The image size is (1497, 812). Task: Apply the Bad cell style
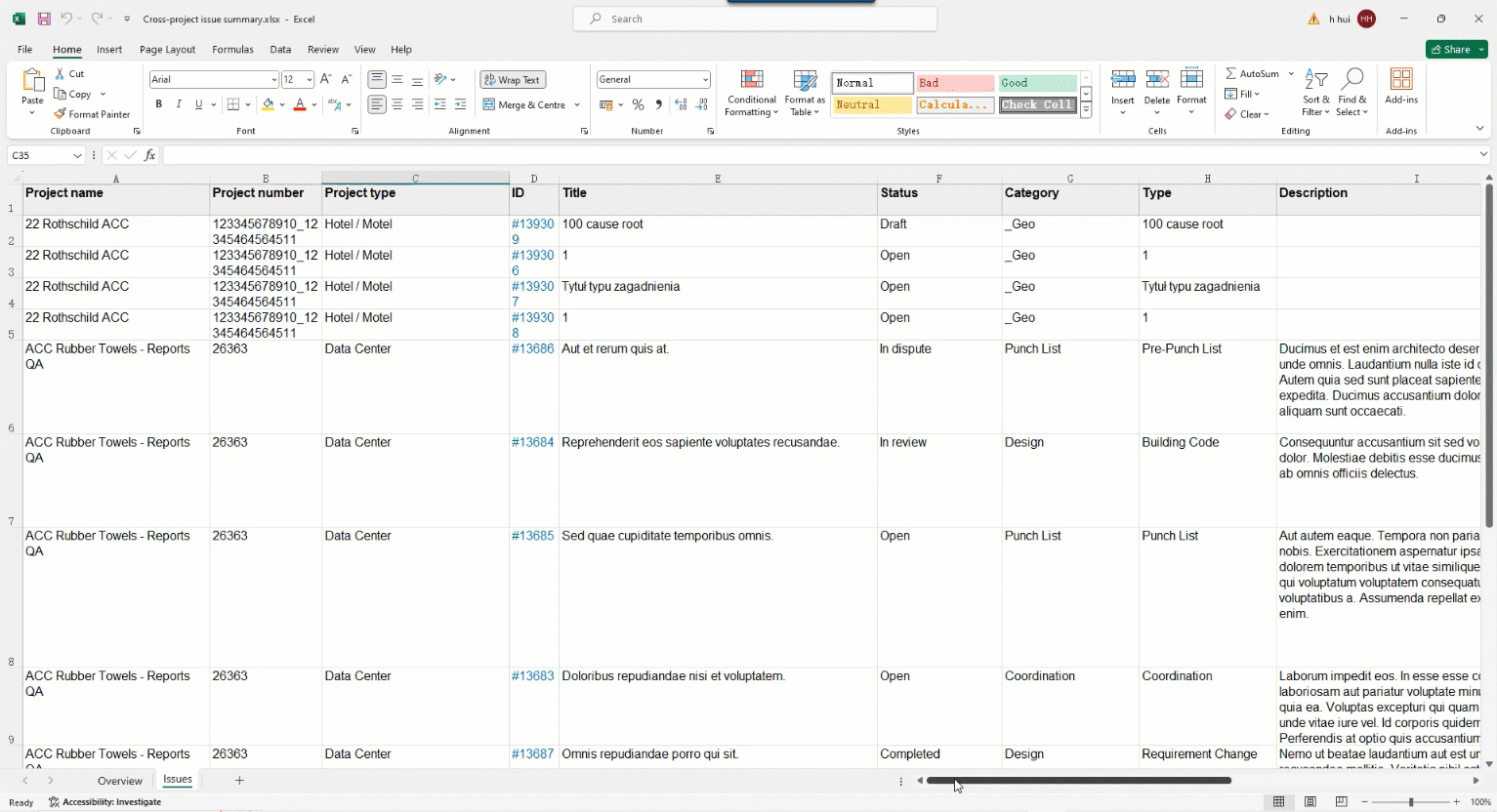click(955, 83)
